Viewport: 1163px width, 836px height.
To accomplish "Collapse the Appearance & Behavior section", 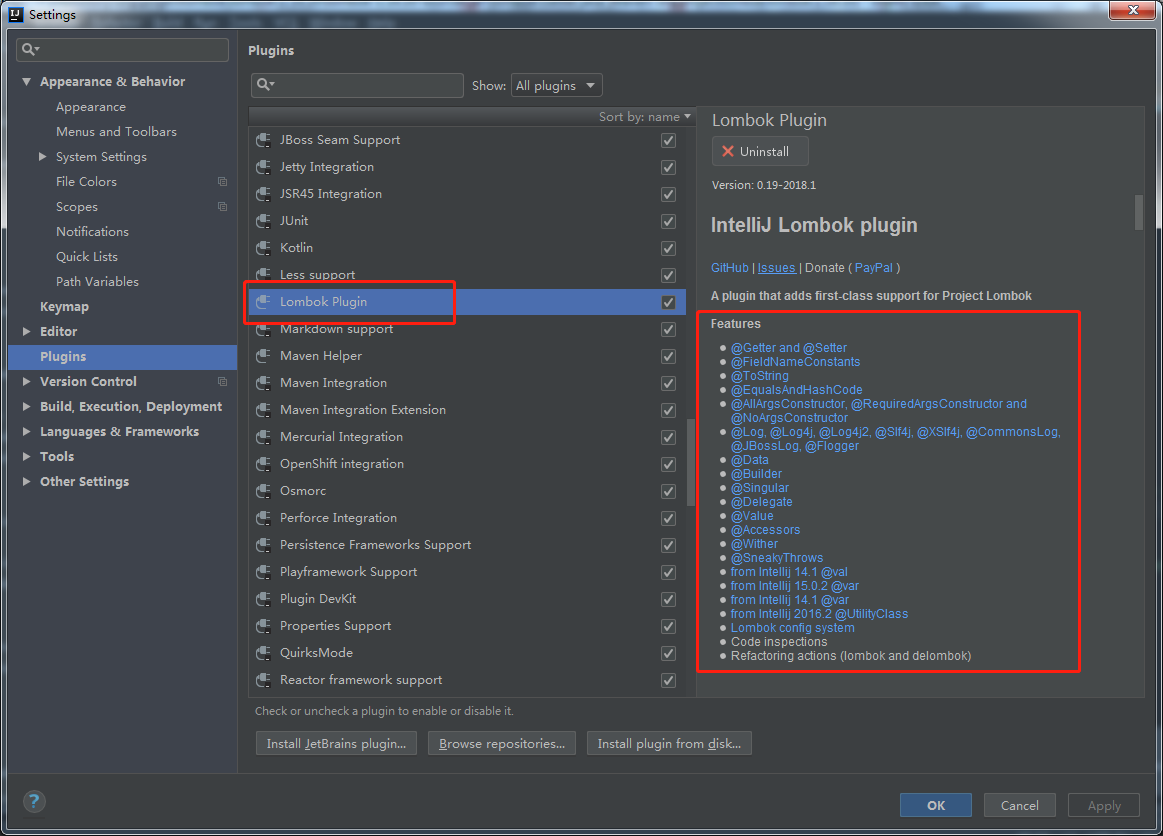I will 27,82.
